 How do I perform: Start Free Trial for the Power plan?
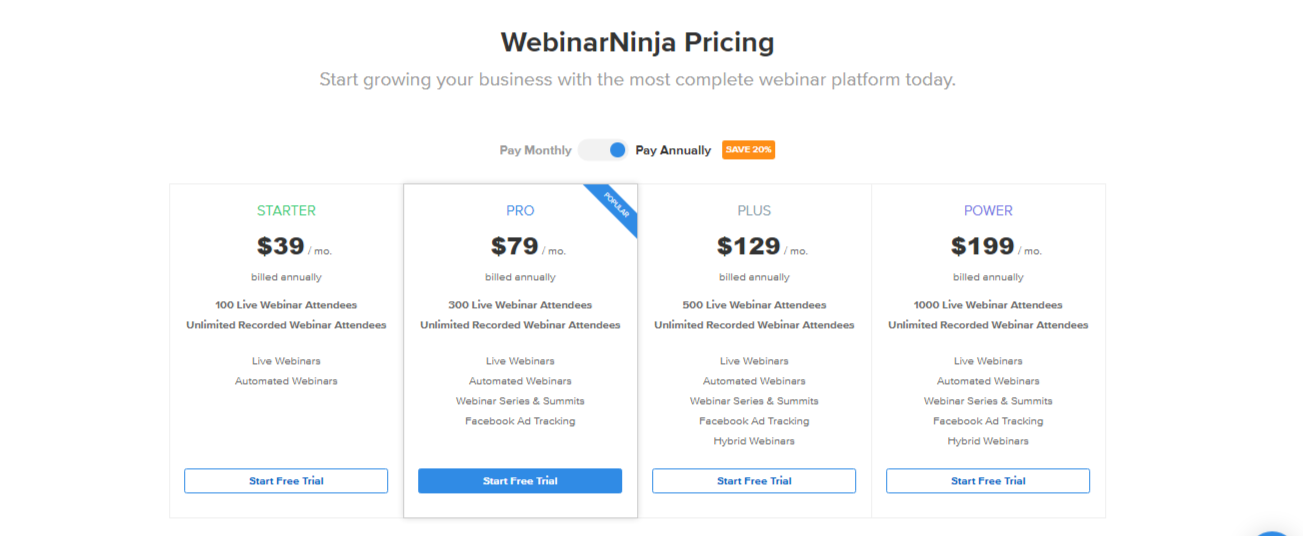click(988, 481)
